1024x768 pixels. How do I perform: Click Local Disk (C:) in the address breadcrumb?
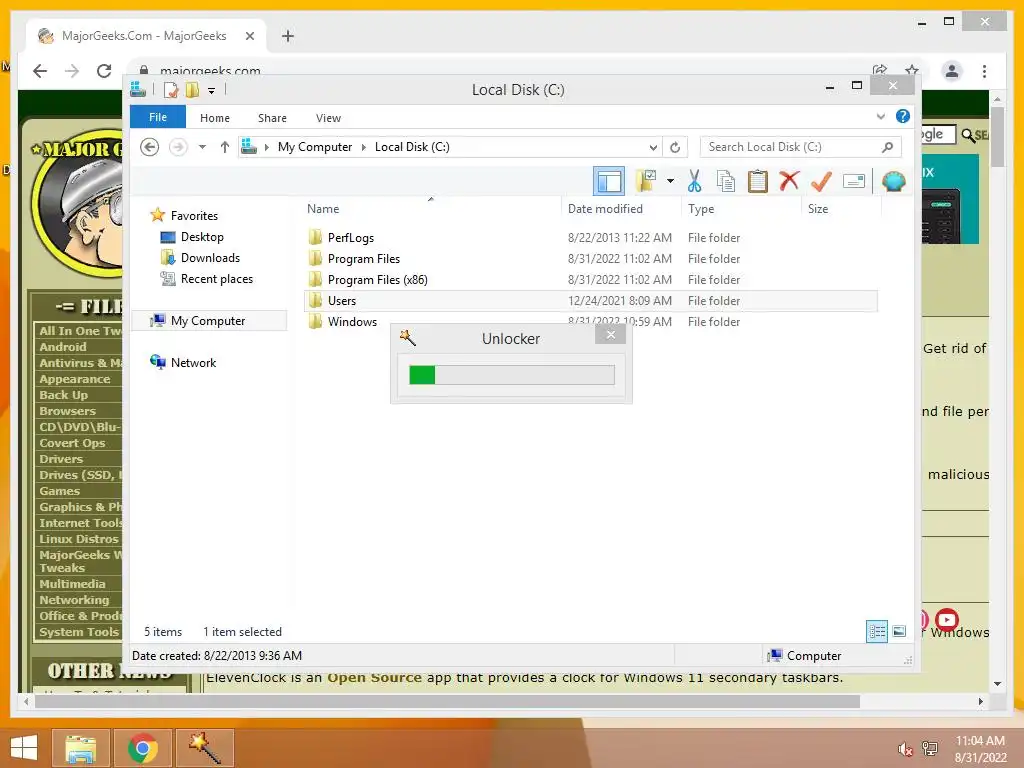tap(412, 147)
